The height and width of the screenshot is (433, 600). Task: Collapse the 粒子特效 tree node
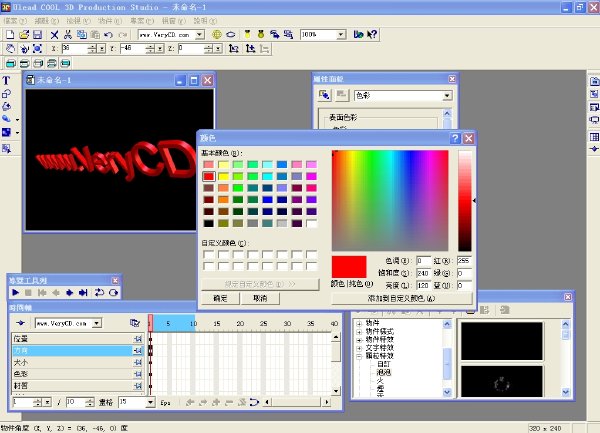(359, 356)
